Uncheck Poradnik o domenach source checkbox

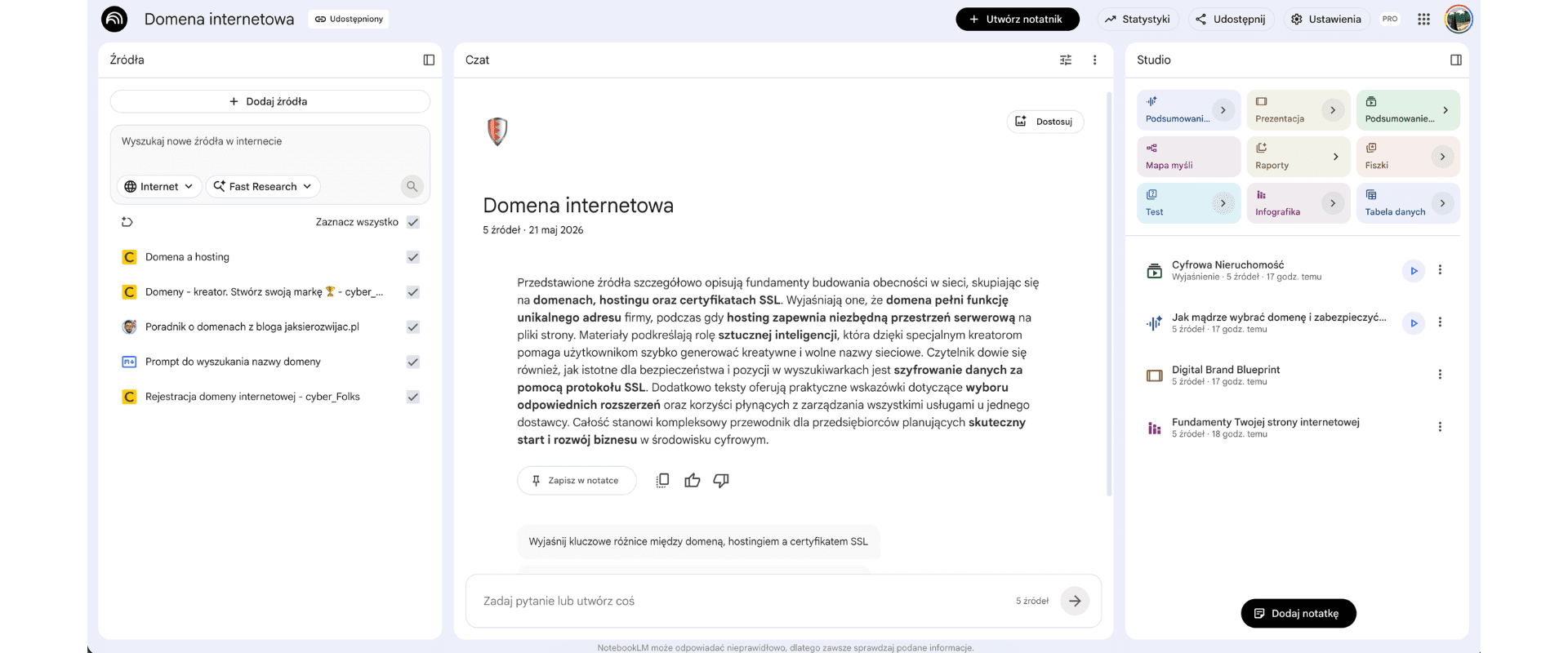(413, 326)
